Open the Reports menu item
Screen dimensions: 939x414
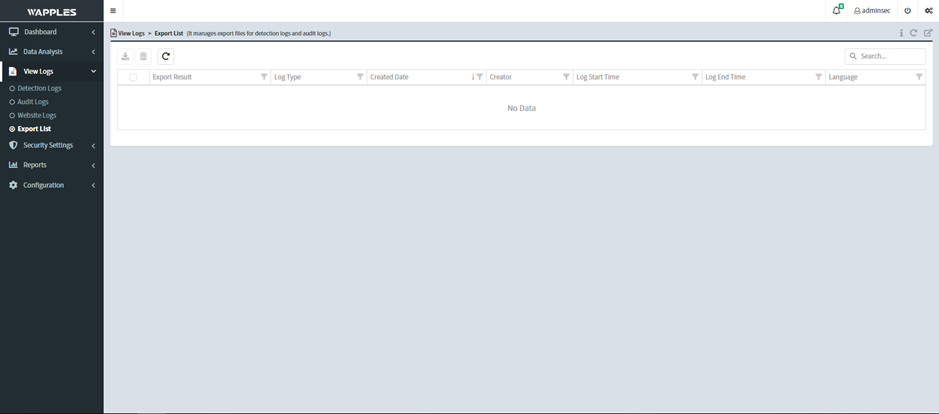coord(35,165)
